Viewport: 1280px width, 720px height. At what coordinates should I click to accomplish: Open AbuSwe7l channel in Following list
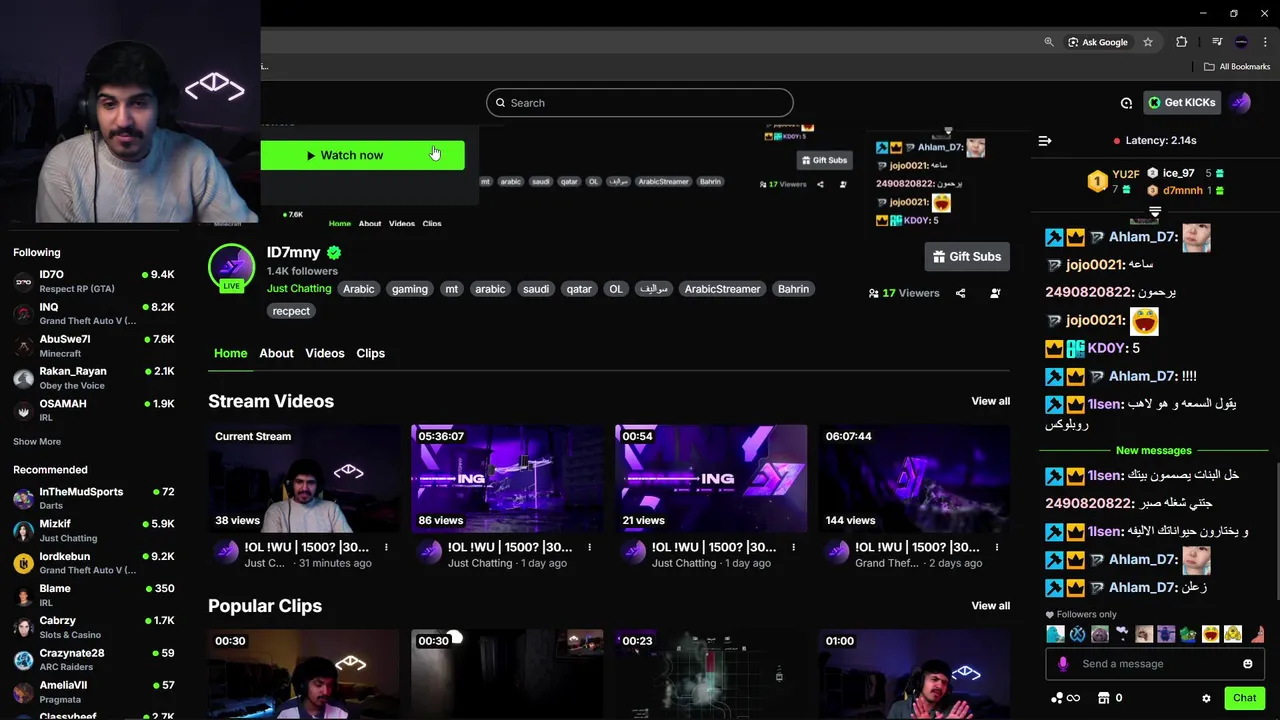(94, 346)
